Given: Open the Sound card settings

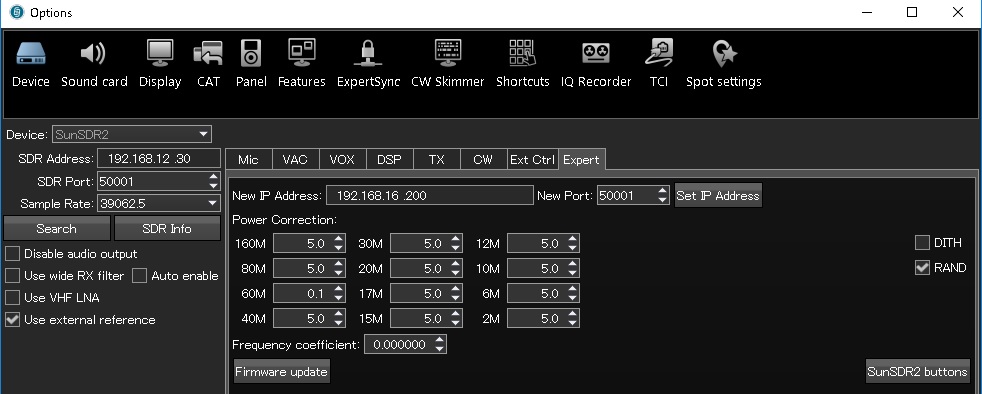Looking at the screenshot, I should pyautogui.click(x=94, y=63).
